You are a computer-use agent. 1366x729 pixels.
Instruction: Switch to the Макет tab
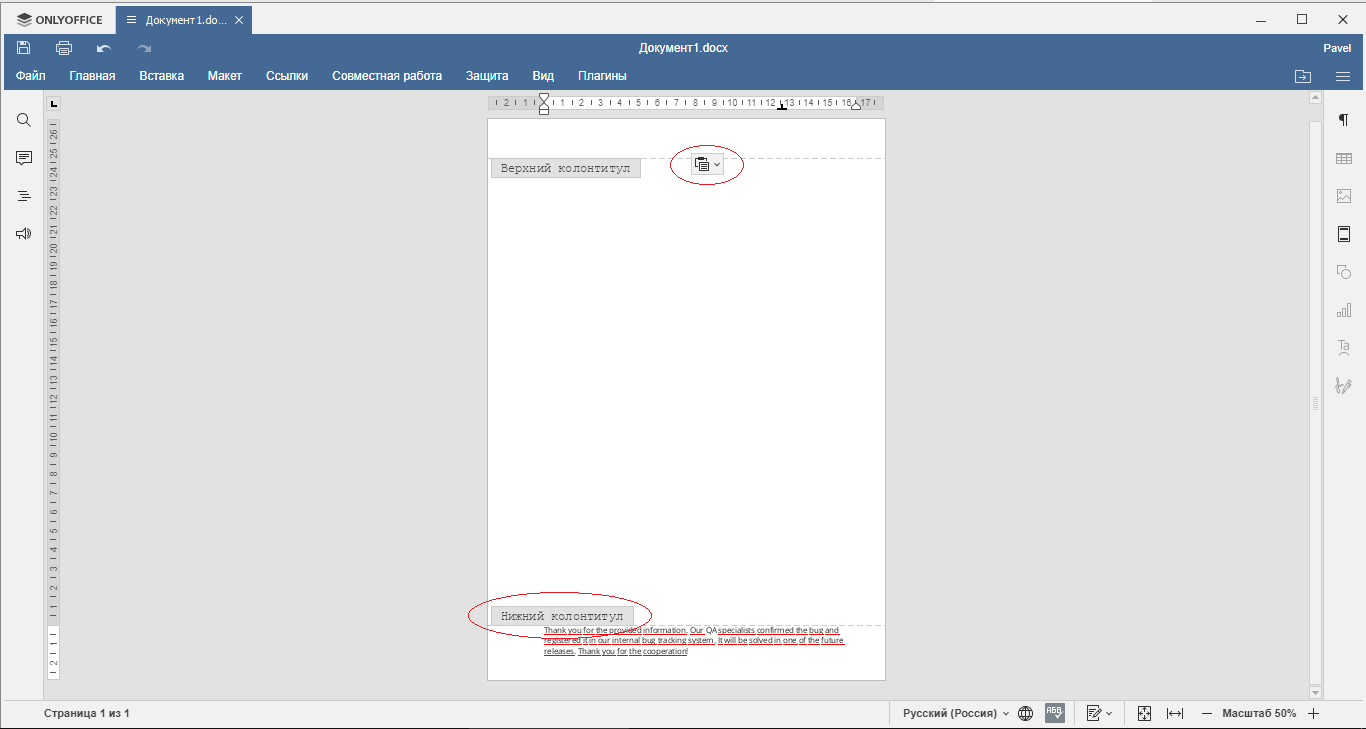pyautogui.click(x=225, y=76)
